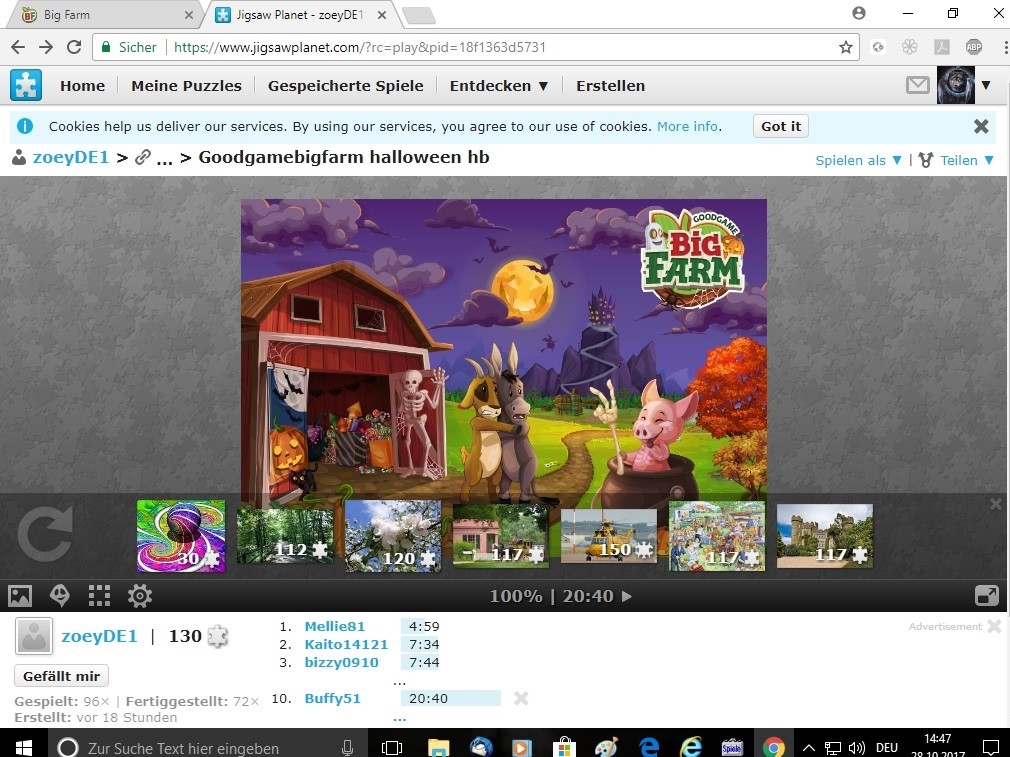The height and width of the screenshot is (757, 1010).
Task: Open the forest 112-piece puzzle
Action: click(x=285, y=536)
